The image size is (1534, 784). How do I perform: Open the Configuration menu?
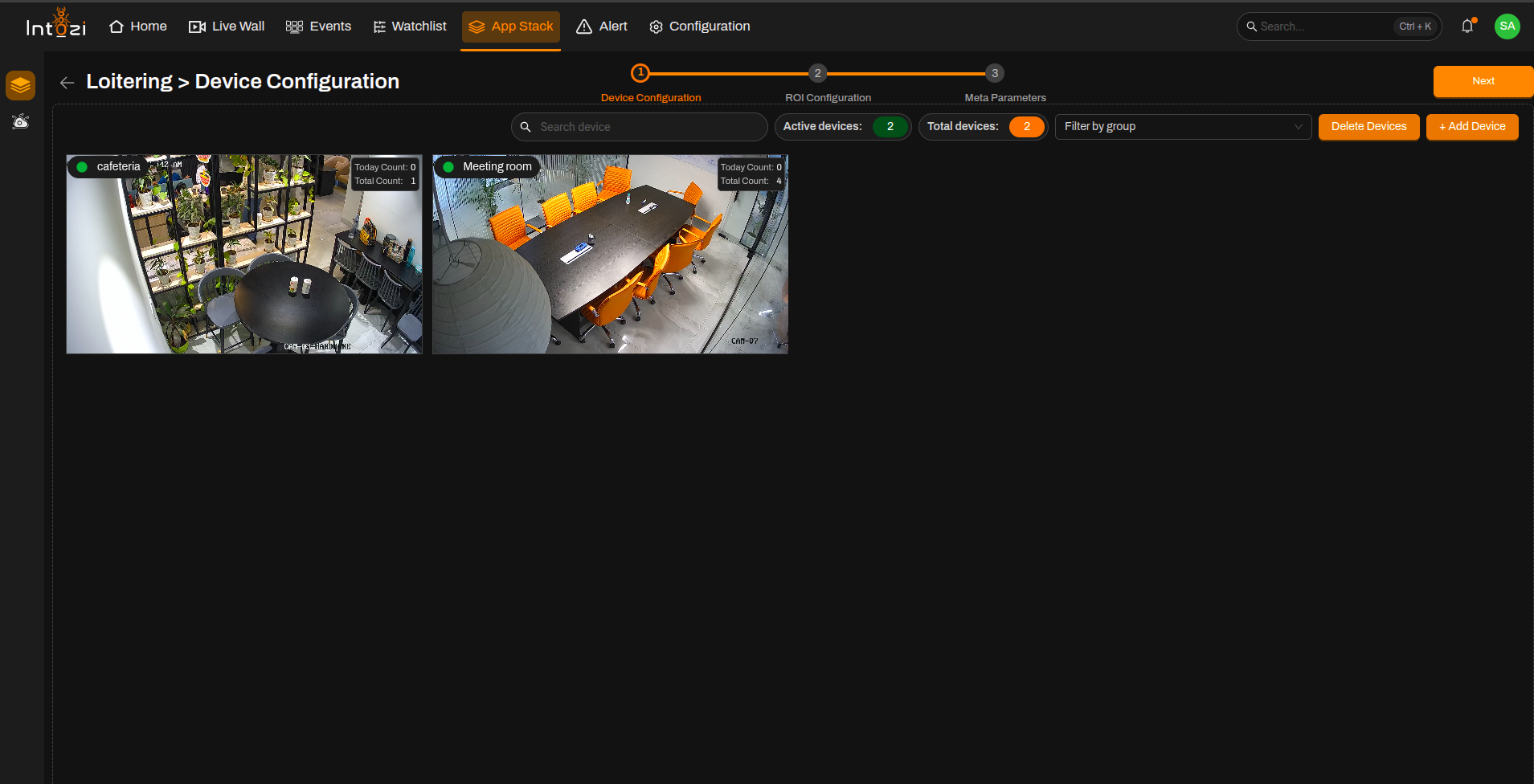point(700,27)
